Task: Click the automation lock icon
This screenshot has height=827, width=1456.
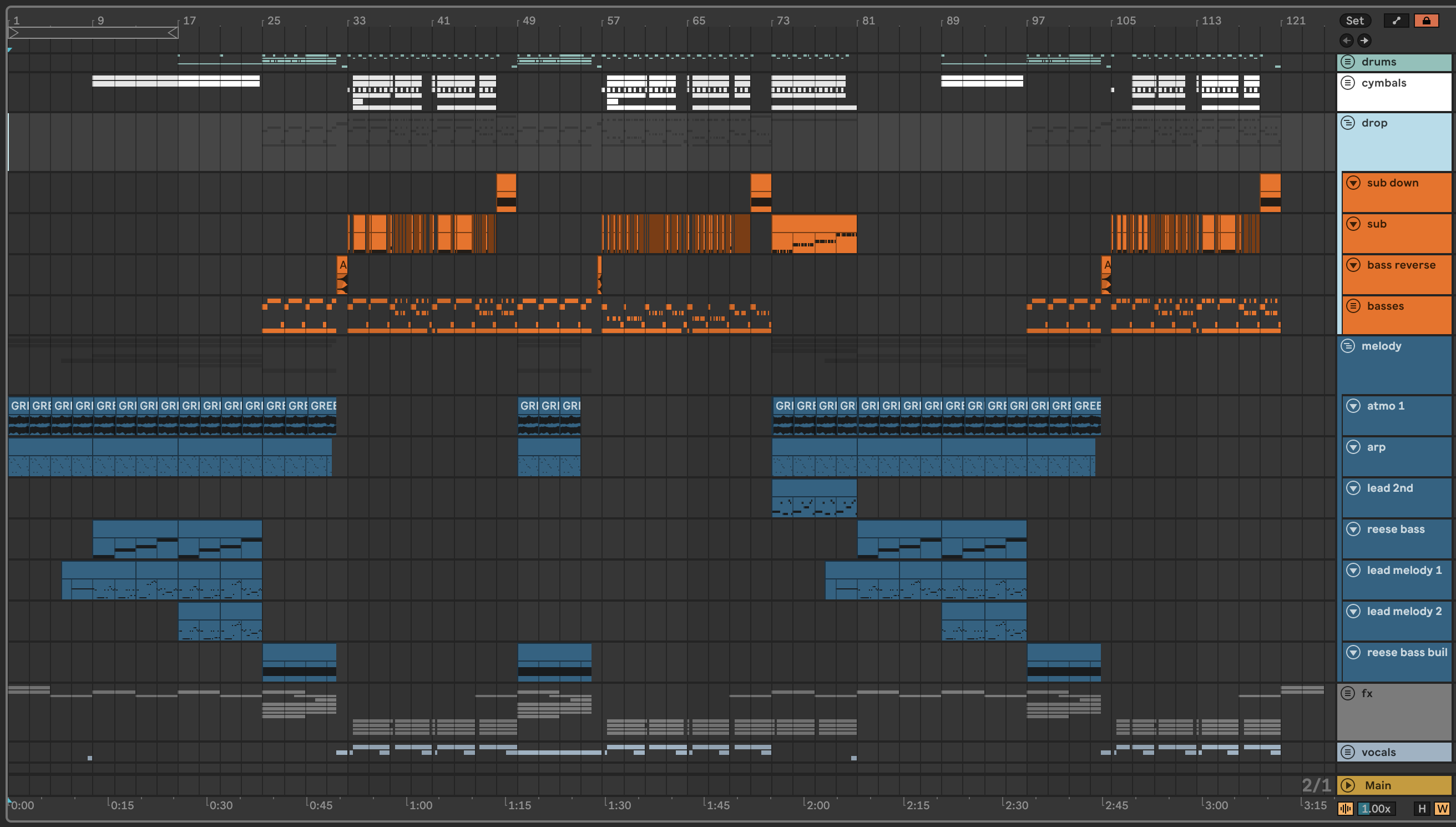Action: [1426, 21]
